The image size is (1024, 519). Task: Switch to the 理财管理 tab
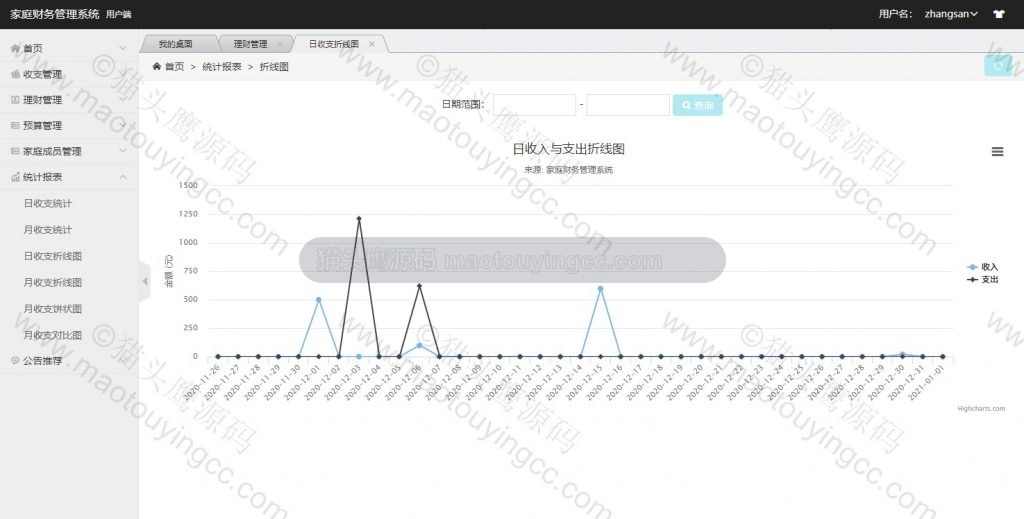pyautogui.click(x=251, y=44)
